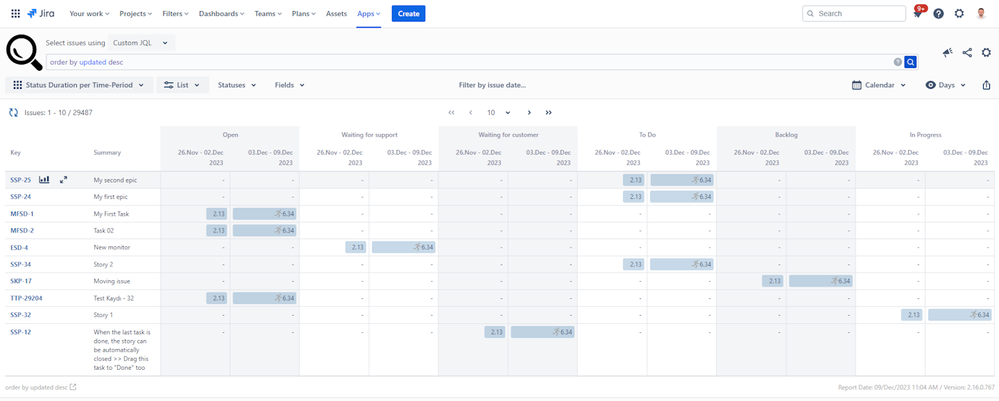This screenshot has width=999, height=401.
Task: Expand the Fields dropdown
Action: coord(289,85)
